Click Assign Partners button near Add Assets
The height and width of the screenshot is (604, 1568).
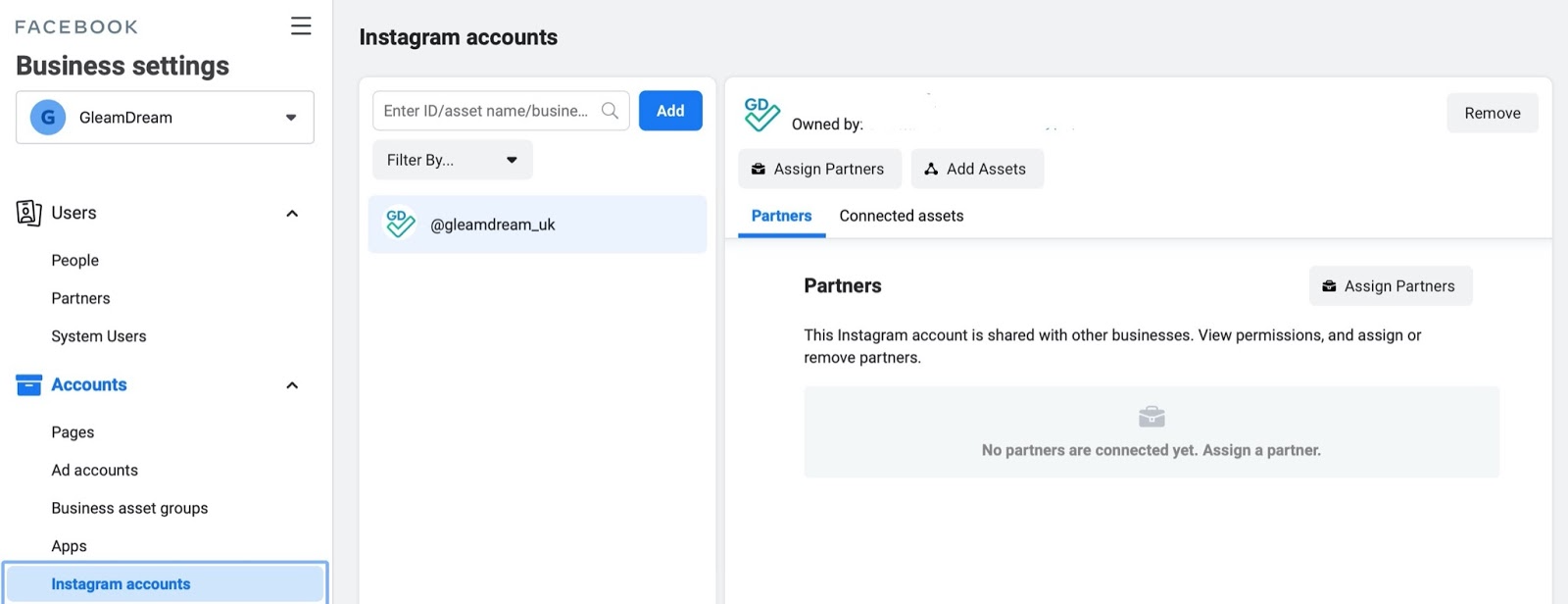pyautogui.click(x=819, y=169)
